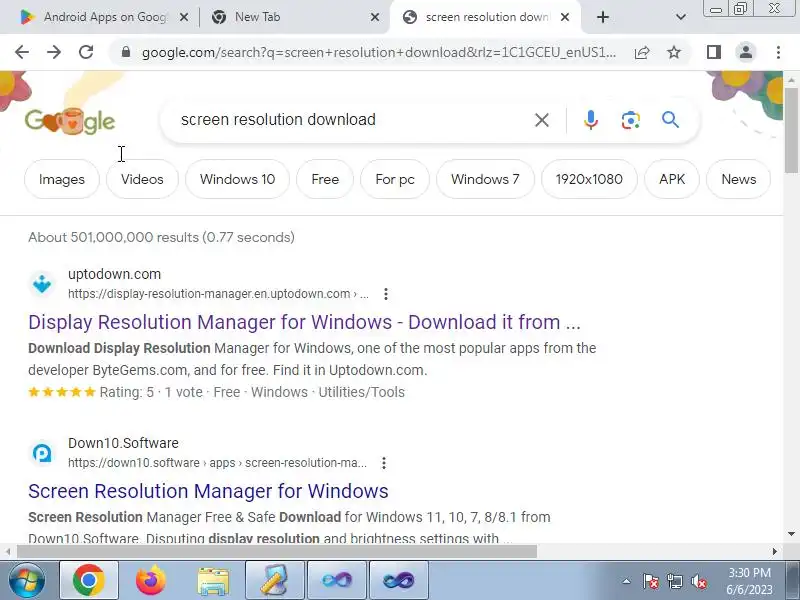The height and width of the screenshot is (600, 800).
Task: Click the horizontal scrollbar right arrow
Action: click(774, 552)
